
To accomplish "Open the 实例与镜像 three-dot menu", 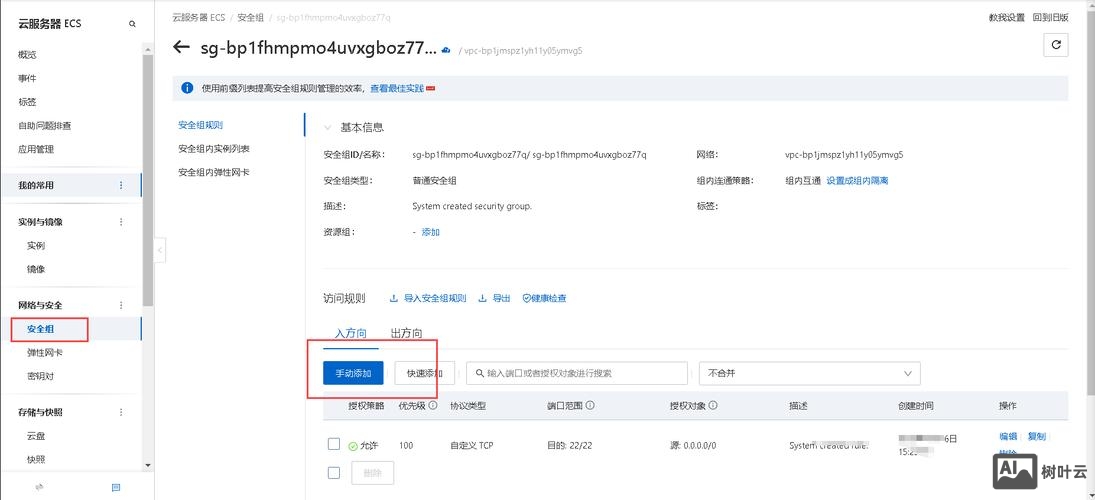I will click(121, 222).
